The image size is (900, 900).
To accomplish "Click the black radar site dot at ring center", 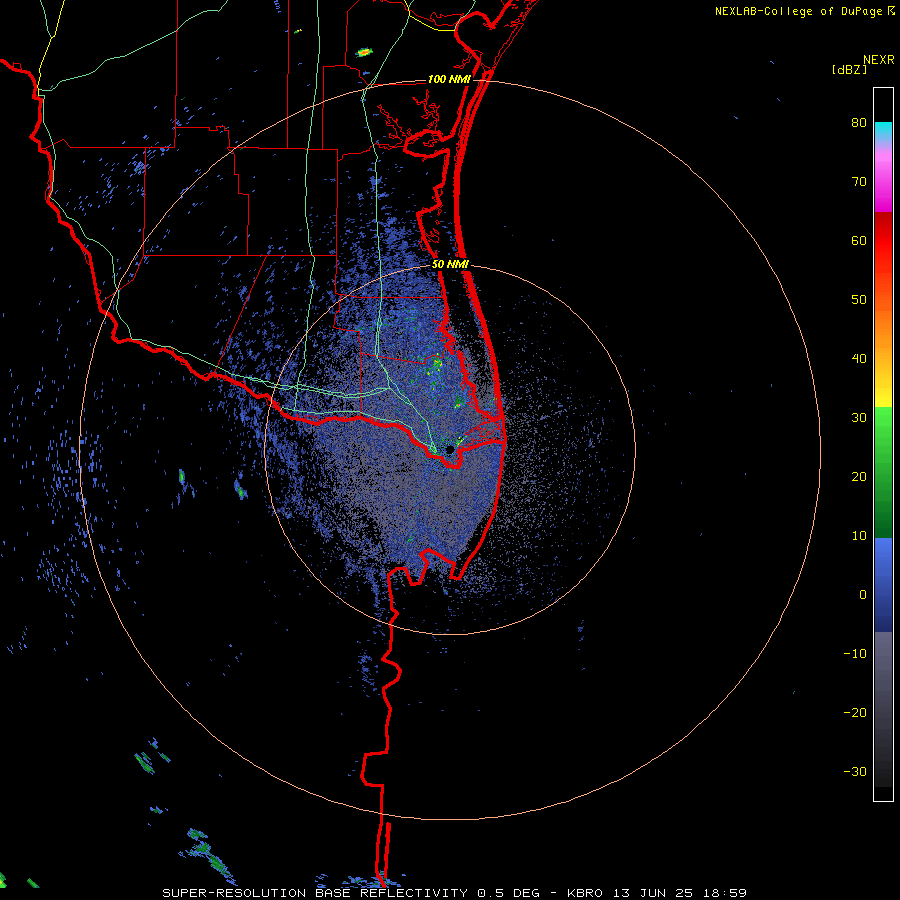I will (450, 449).
